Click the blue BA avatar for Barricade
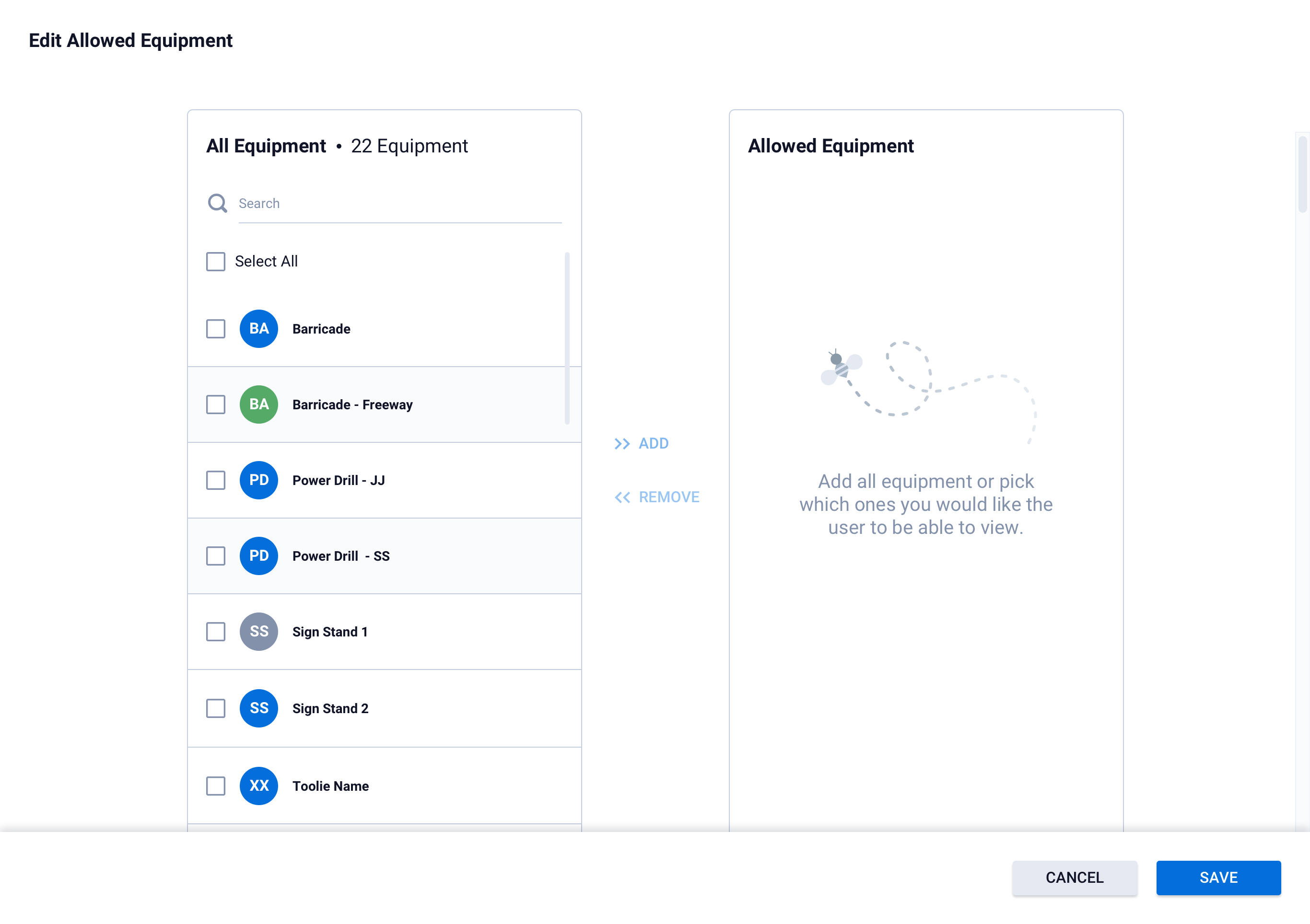The height and width of the screenshot is (924, 1310). pyautogui.click(x=258, y=329)
